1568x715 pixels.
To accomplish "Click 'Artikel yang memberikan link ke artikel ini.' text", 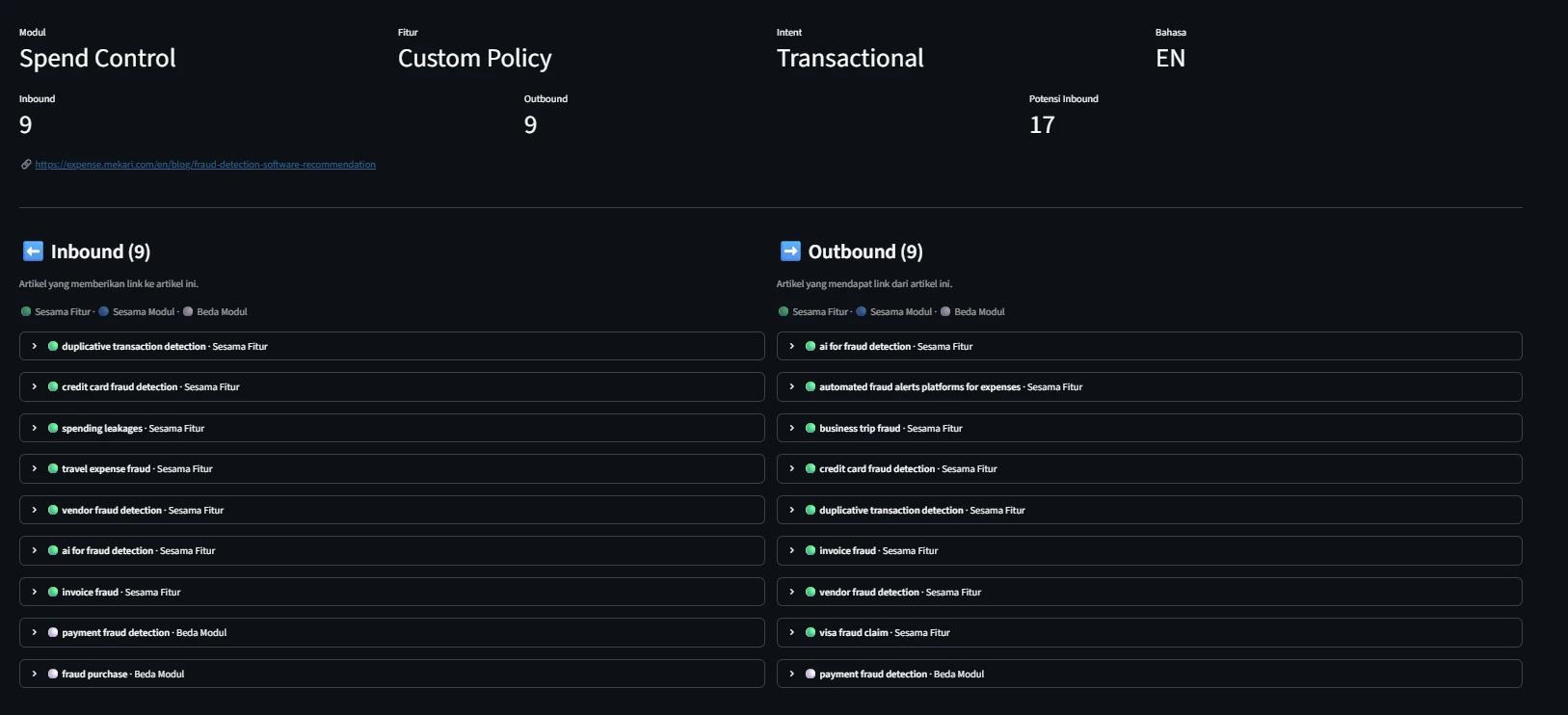I will tap(109, 284).
